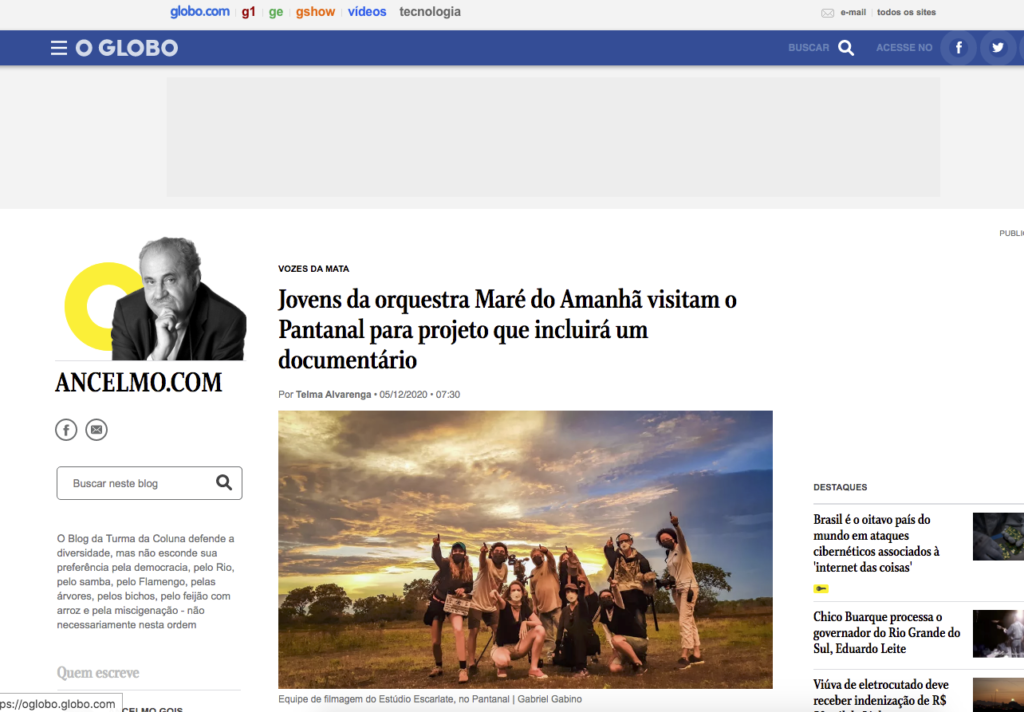Go to globo.com in top bar
Screen dimensions: 1024x712
pos(200,12)
